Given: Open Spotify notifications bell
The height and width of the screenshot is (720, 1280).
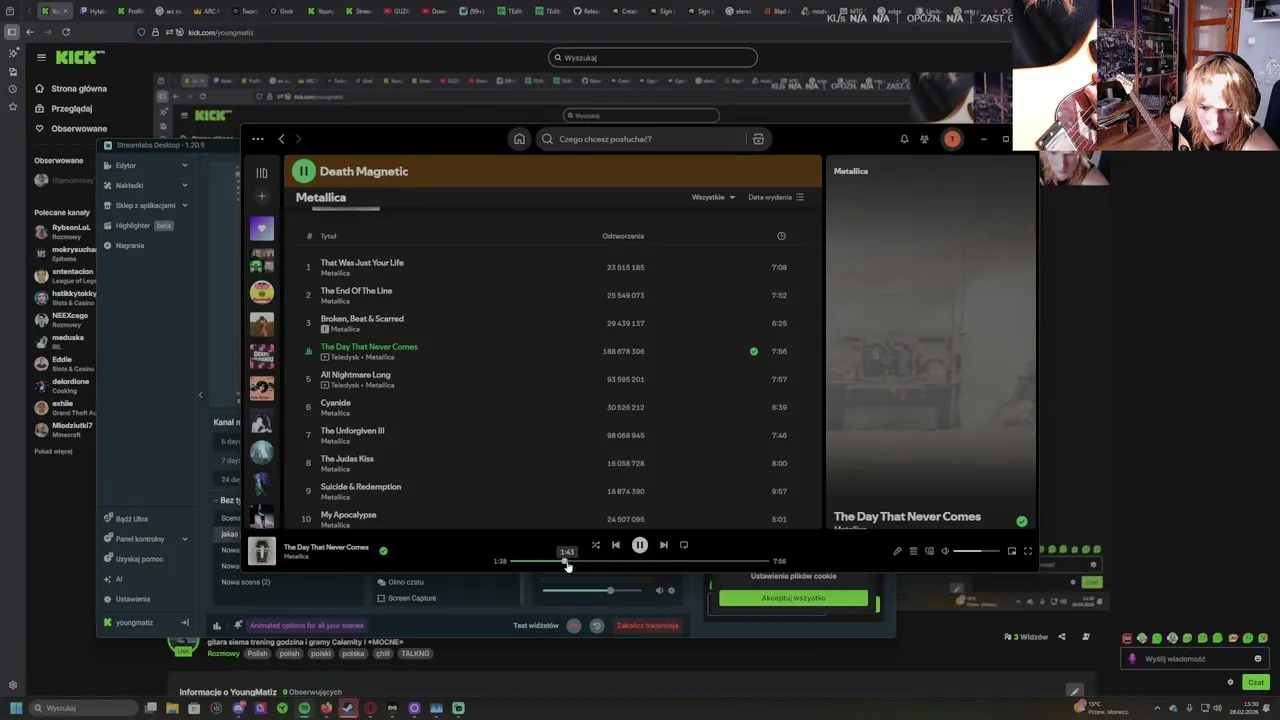Looking at the screenshot, I should tap(904, 139).
